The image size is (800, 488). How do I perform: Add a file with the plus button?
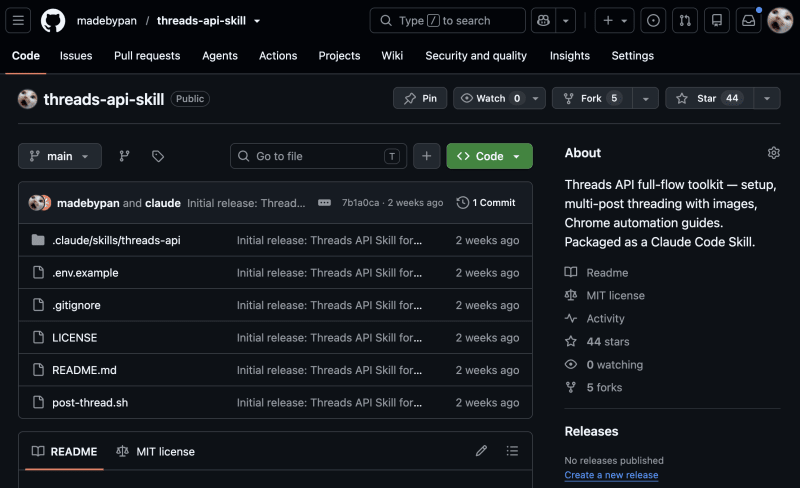[x=427, y=156]
